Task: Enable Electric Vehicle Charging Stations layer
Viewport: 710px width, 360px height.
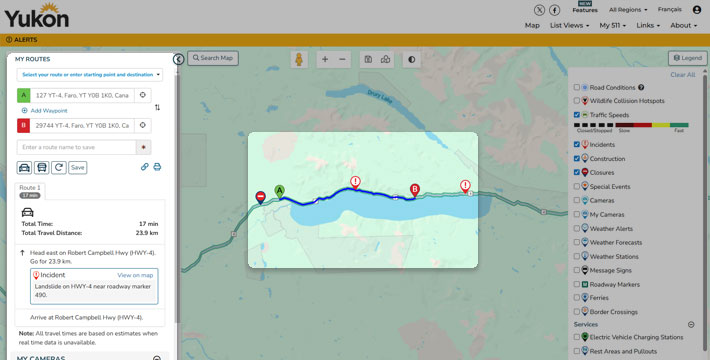Action: click(576, 337)
